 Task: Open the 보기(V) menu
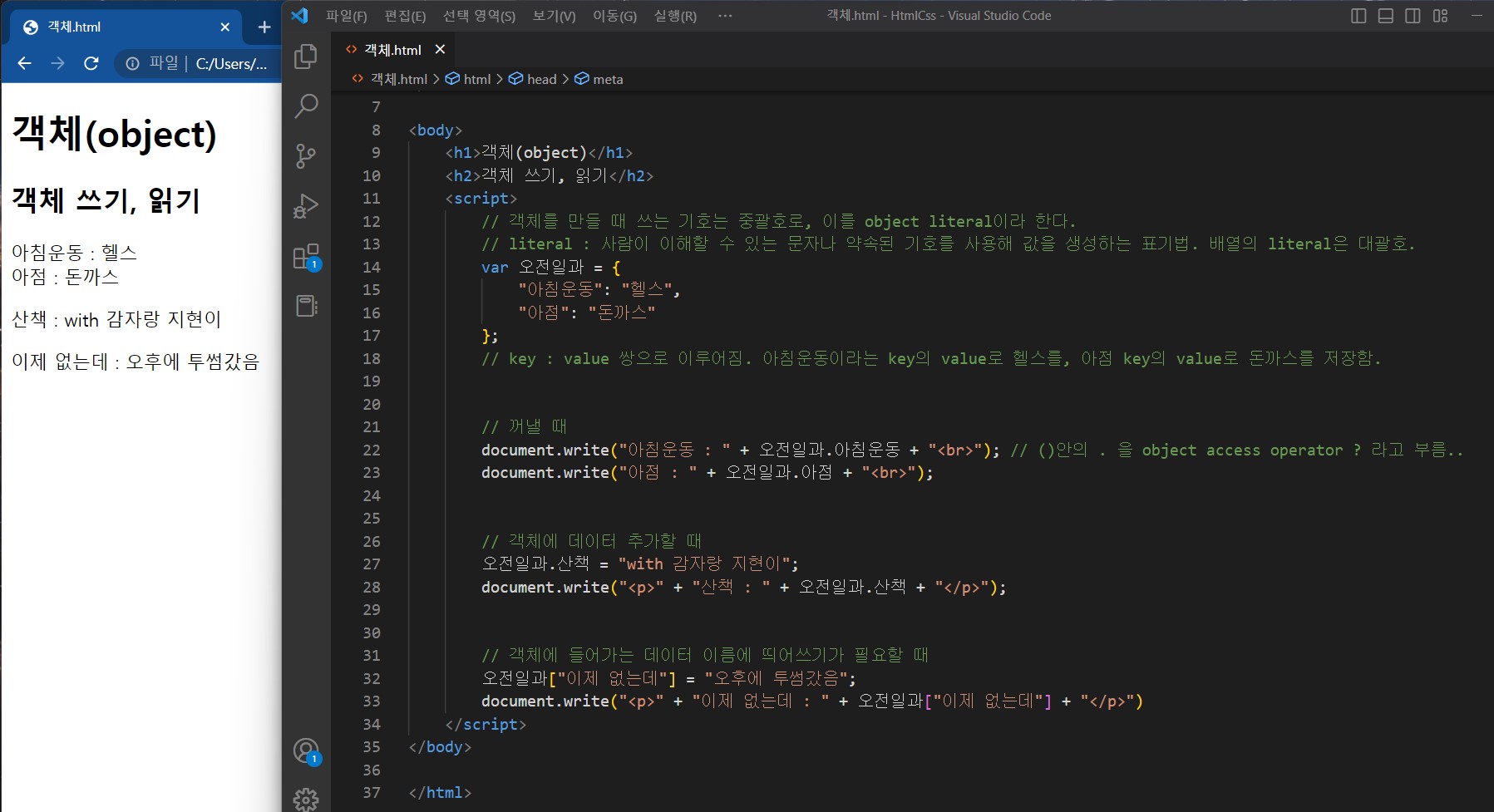554,16
